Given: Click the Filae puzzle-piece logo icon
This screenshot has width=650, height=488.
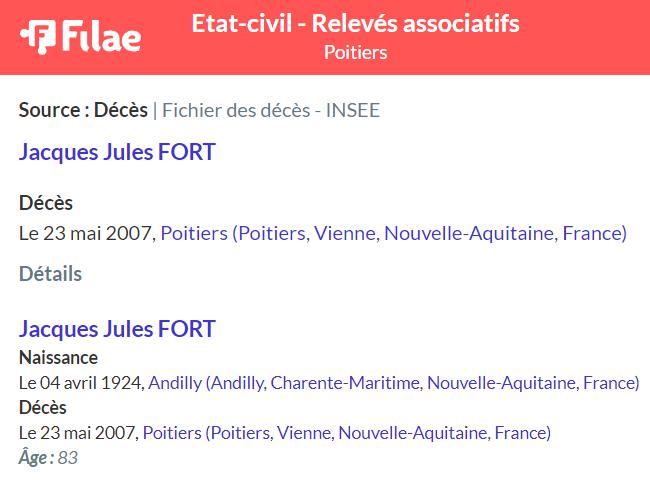Looking at the screenshot, I should [x=38, y=37].
